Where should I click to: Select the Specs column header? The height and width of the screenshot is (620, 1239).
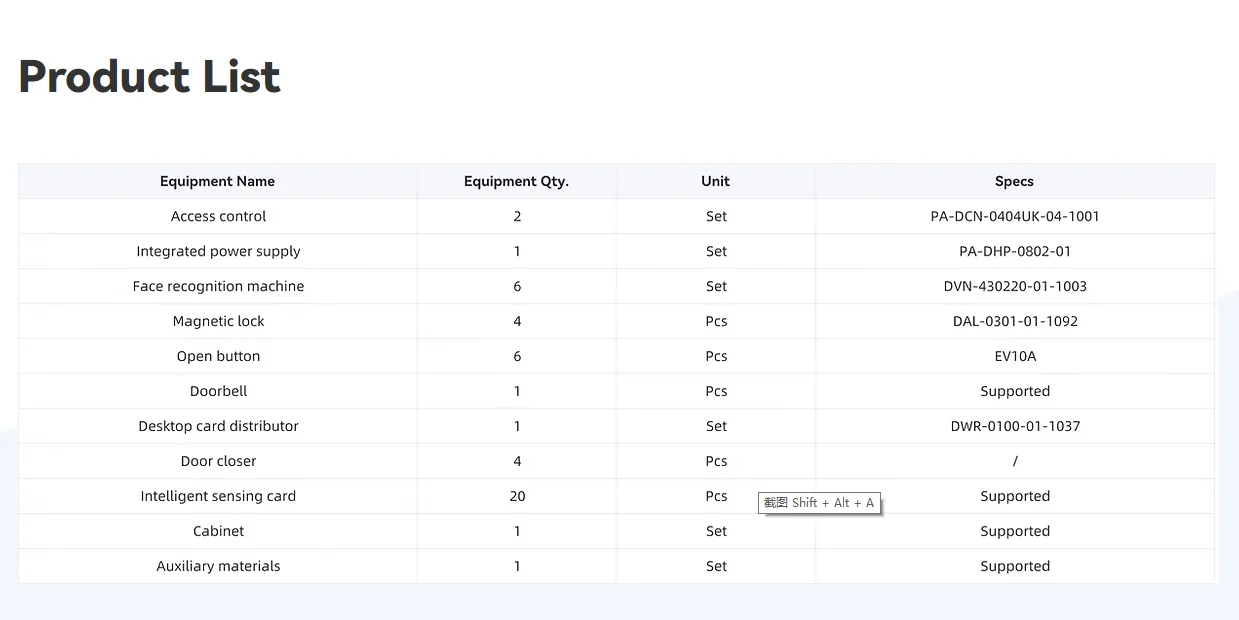pos(1014,181)
